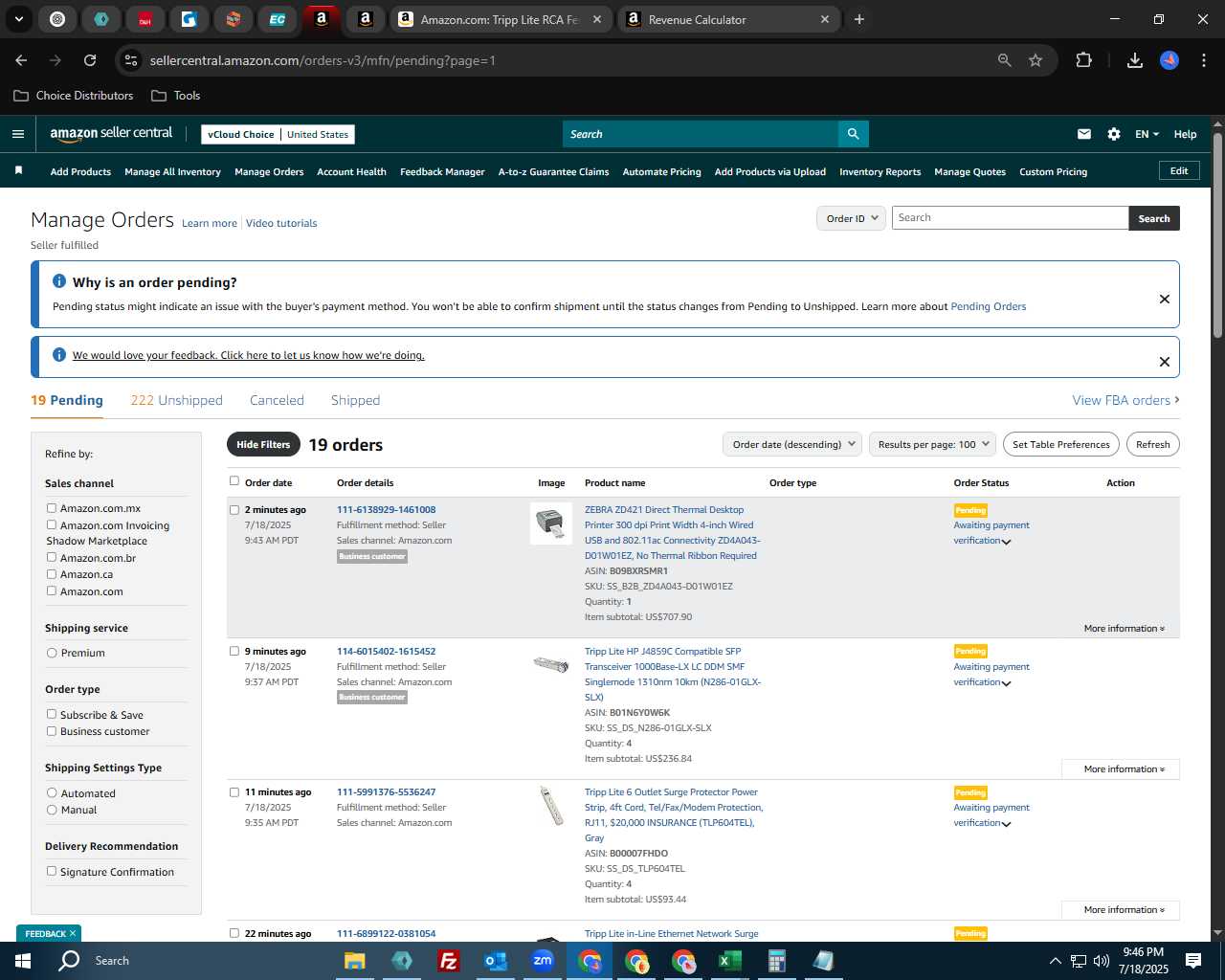Click the magnifier search button in header
The height and width of the screenshot is (980, 1225).
click(853, 134)
